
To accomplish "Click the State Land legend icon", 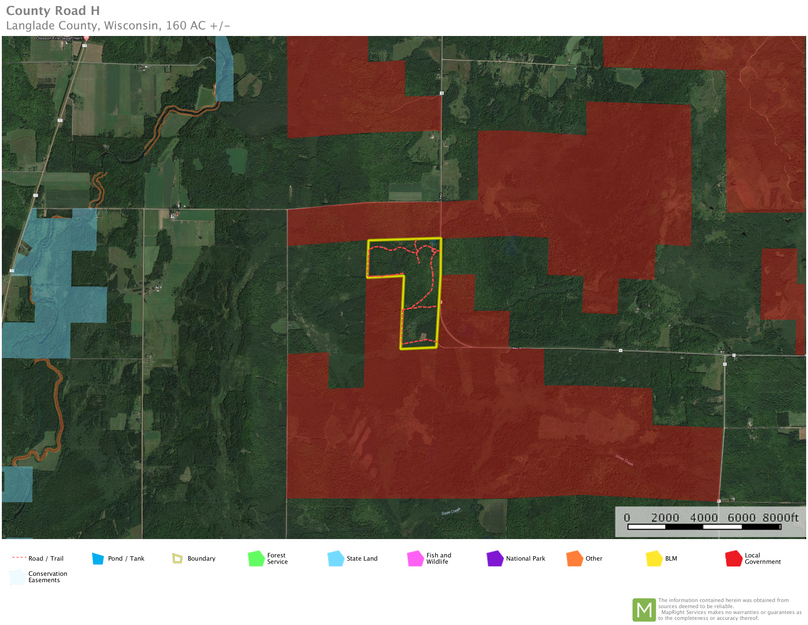I will 336,558.
